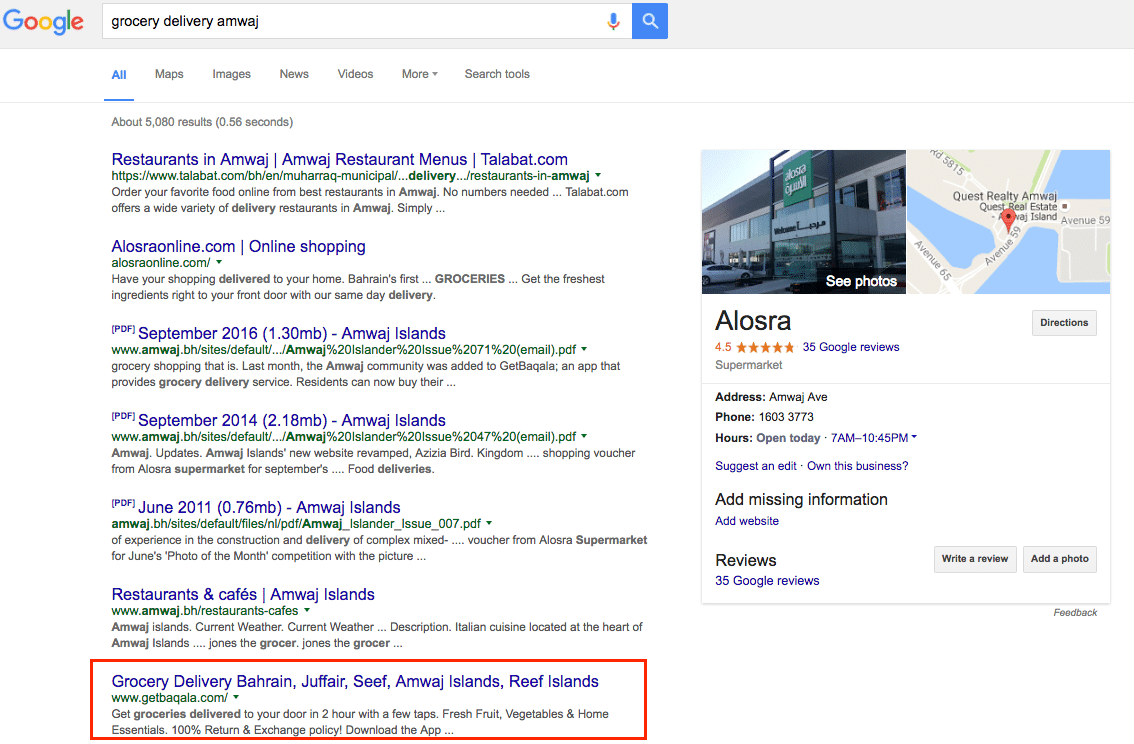The height and width of the screenshot is (744, 1134).
Task: Expand arrow beside Issue 71 PDF URL
Action: 584,349
